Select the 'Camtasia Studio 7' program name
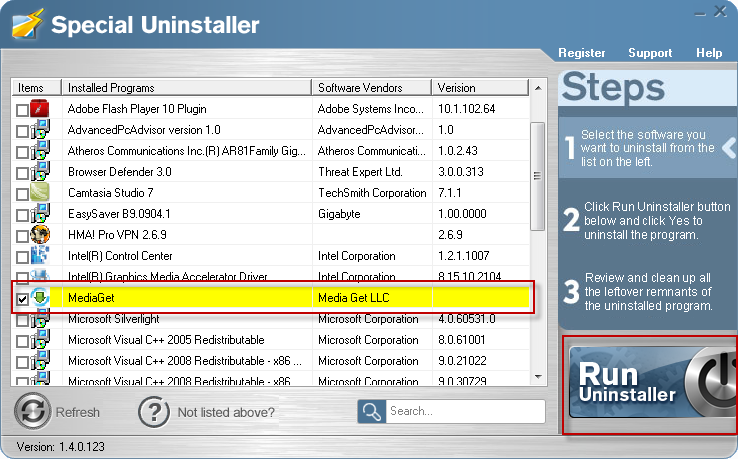738x459 pixels. coord(111,193)
